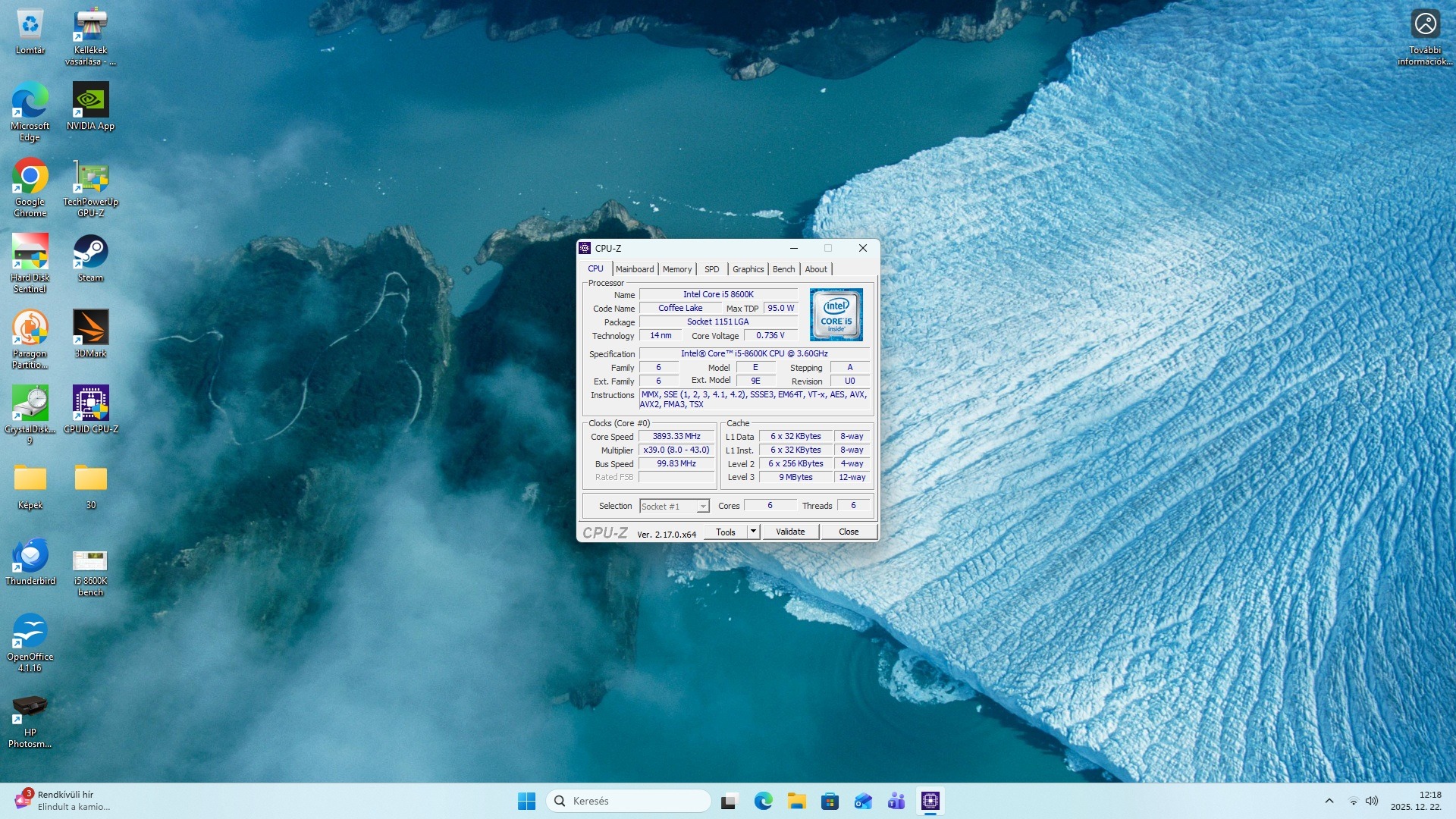1456x819 pixels.
Task: Click the Close button in CPU-Z
Action: 848,532
